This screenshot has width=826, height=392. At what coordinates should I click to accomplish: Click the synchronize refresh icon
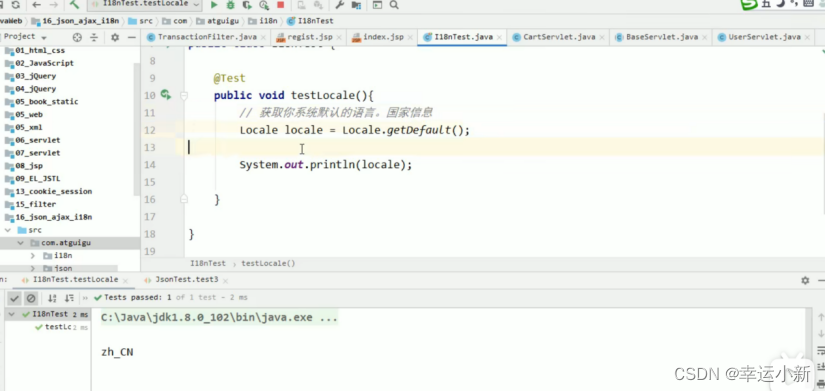pos(16,5)
